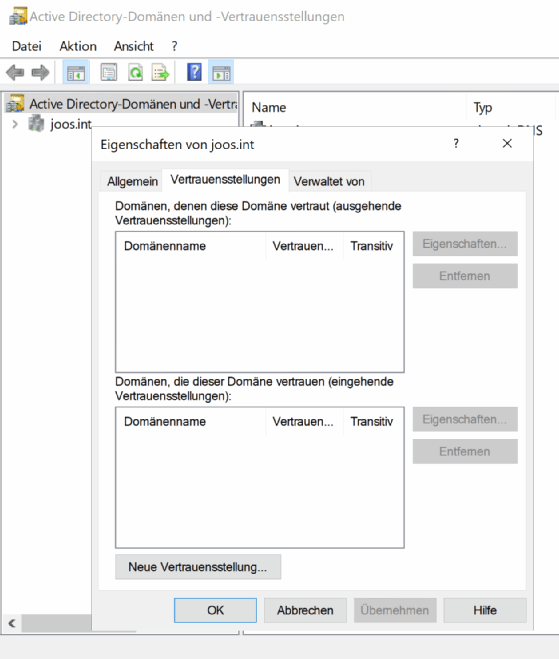Open help via the blue question-mark icon

(194, 72)
